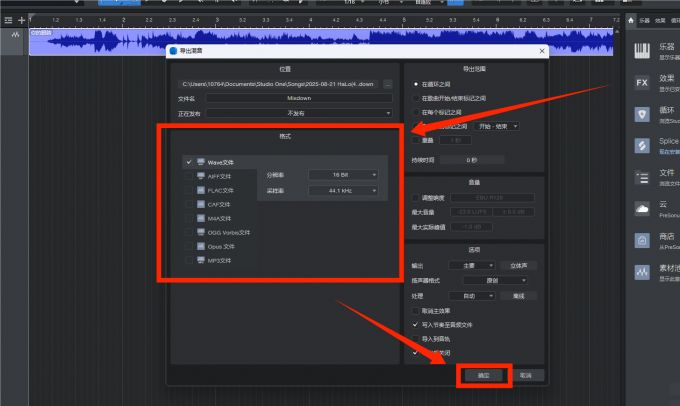
Task: Open the FX effects icon in browser
Action: [642, 82]
